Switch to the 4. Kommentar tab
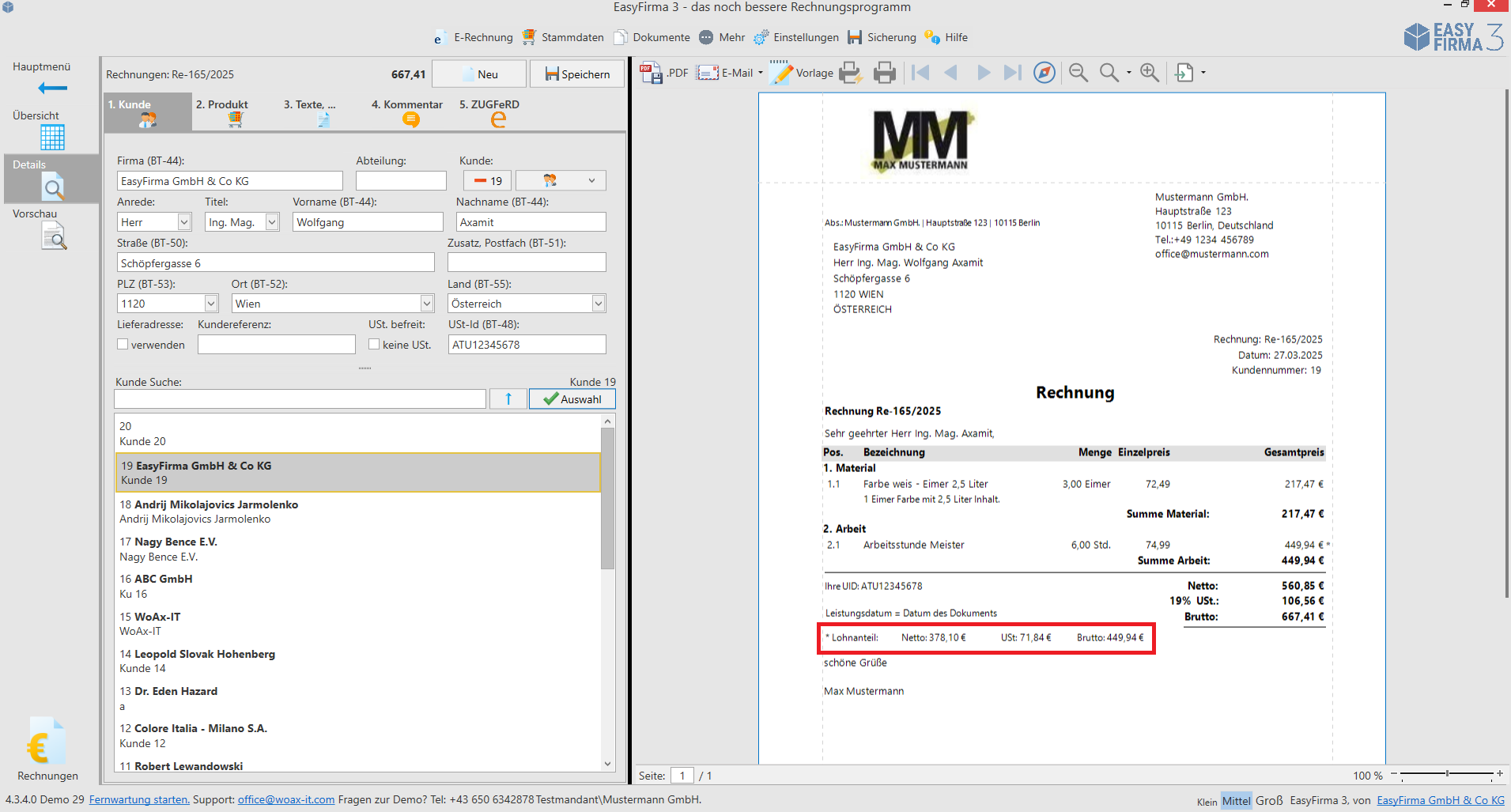1511x812 pixels. pyautogui.click(x=410, y=112)
